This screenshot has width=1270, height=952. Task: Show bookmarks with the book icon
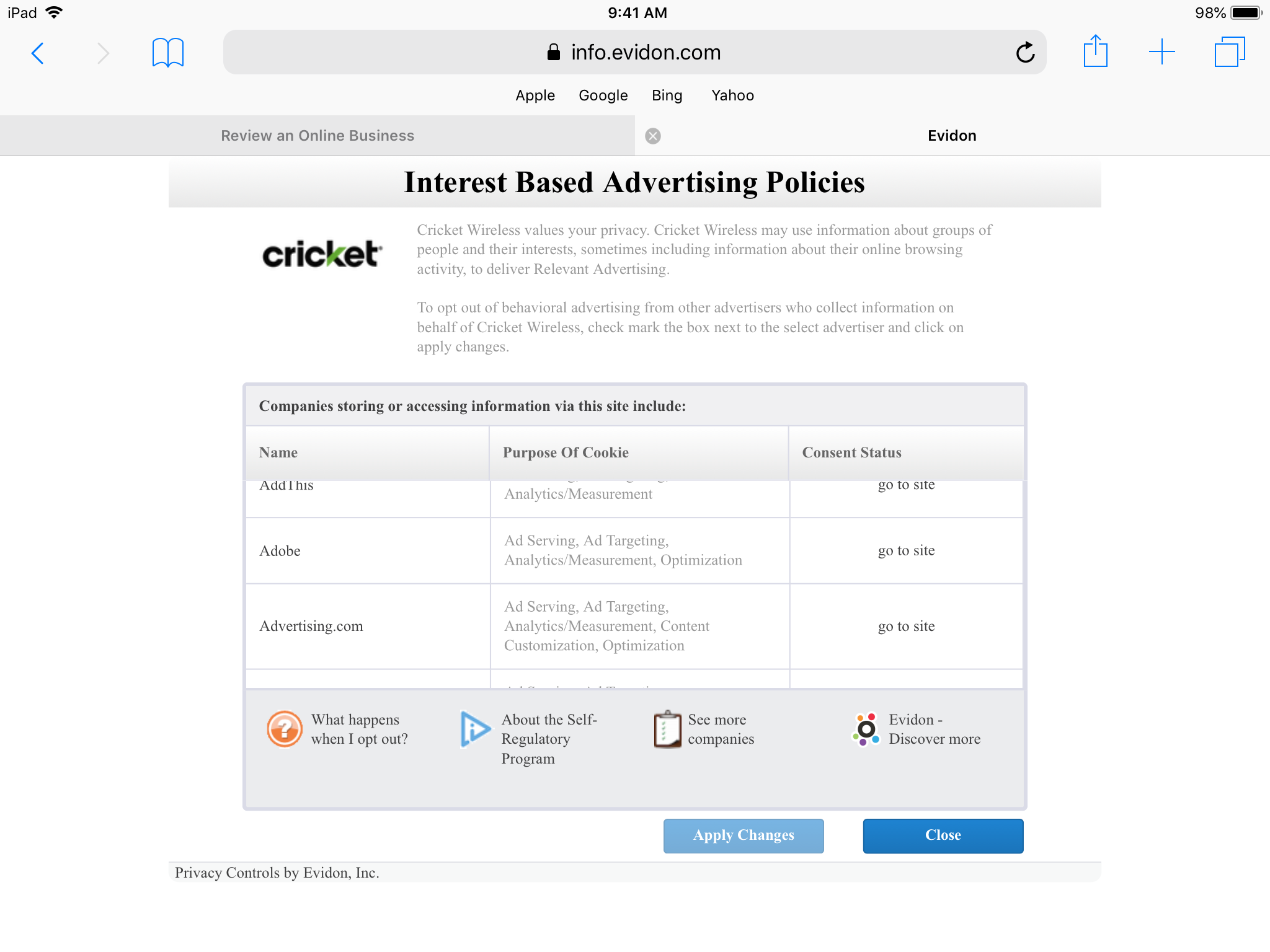pos(167,52)
